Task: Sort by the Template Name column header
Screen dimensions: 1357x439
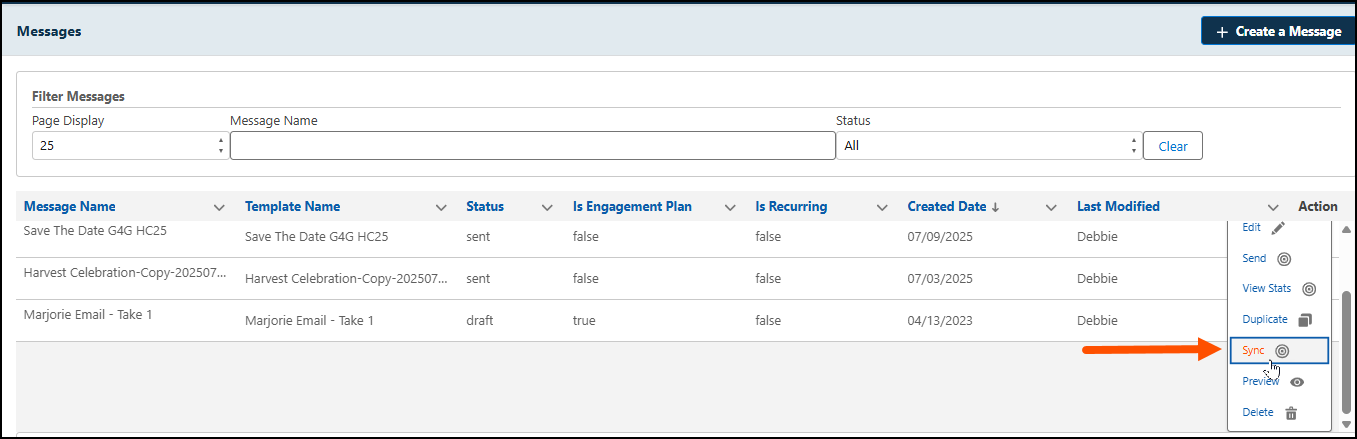Action: tap(292, 207)
